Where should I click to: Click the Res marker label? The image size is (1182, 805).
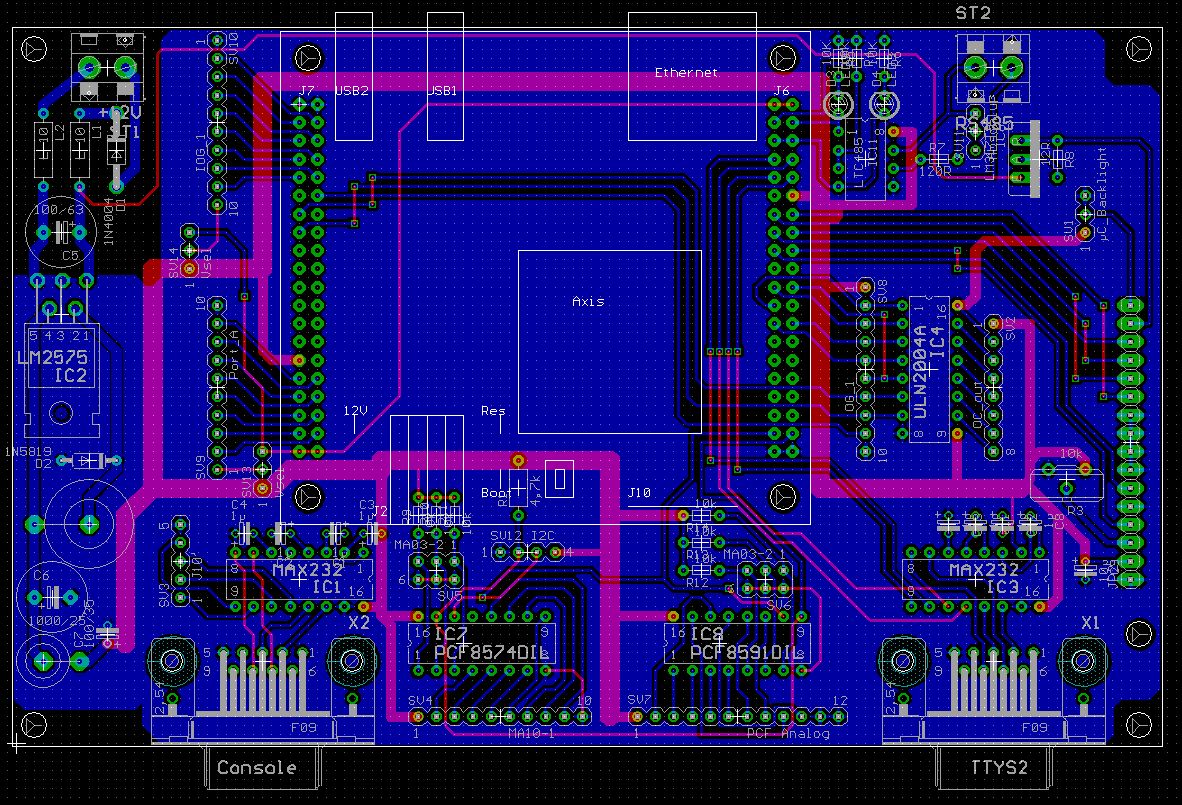tap(493, 411)
